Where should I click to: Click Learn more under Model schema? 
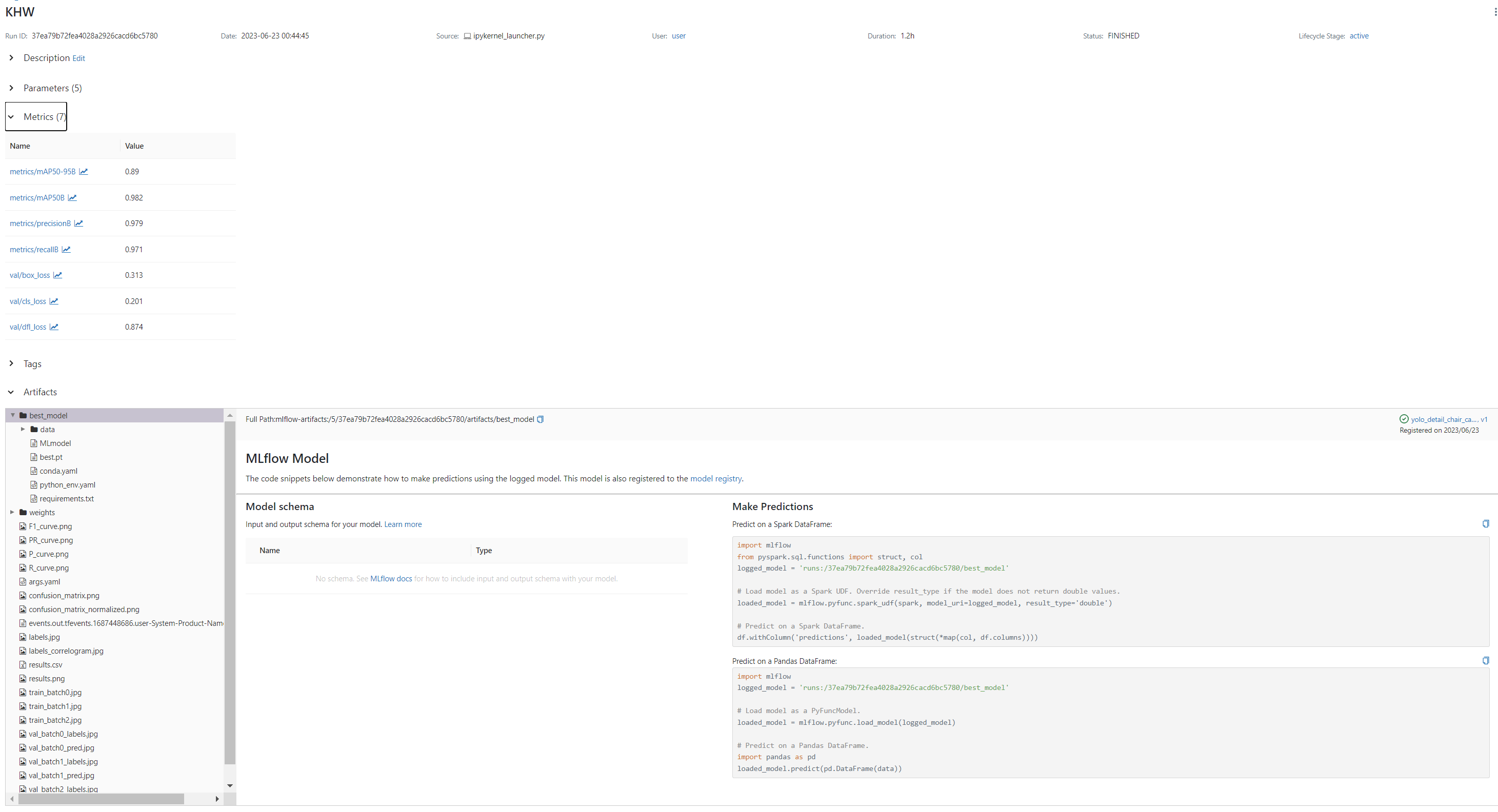coord(403,524)
